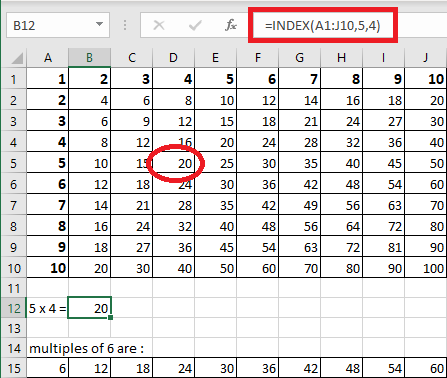This screenshot has height=378, width=447.
Task: Select row 4 header
Action: point(14,142)
